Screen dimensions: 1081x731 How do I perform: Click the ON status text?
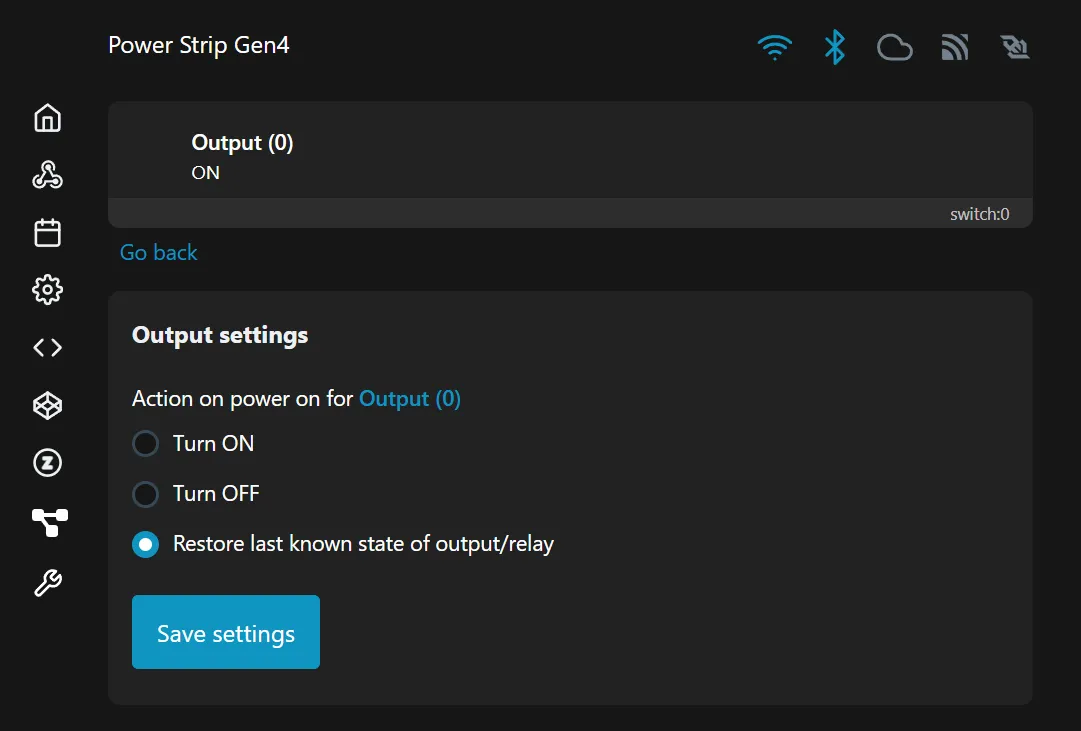tap(205, 172)
